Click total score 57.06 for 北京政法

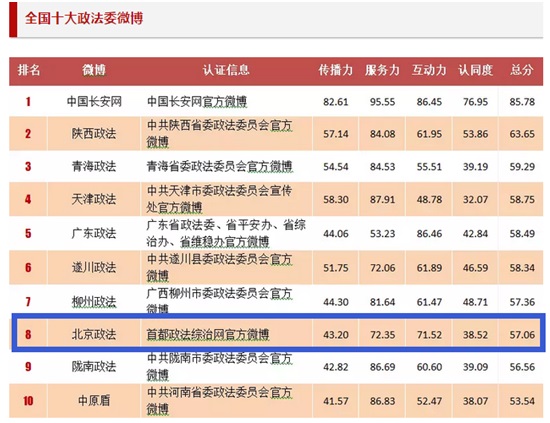[x=522, y=335]
